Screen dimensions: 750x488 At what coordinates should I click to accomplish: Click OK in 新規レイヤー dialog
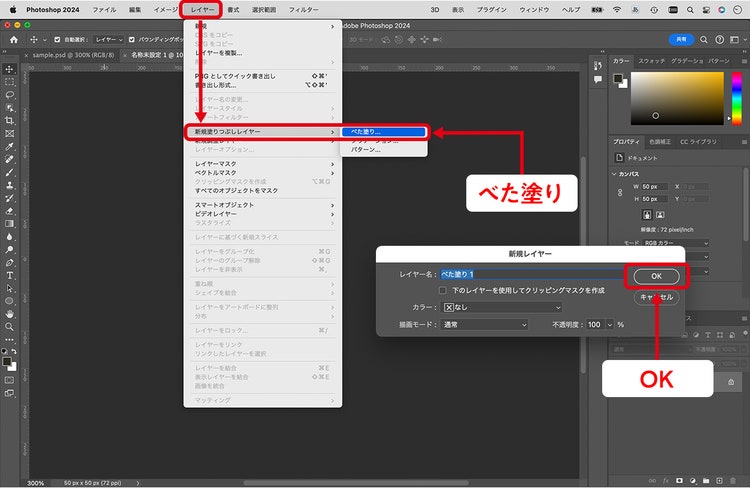pos(656,276)
